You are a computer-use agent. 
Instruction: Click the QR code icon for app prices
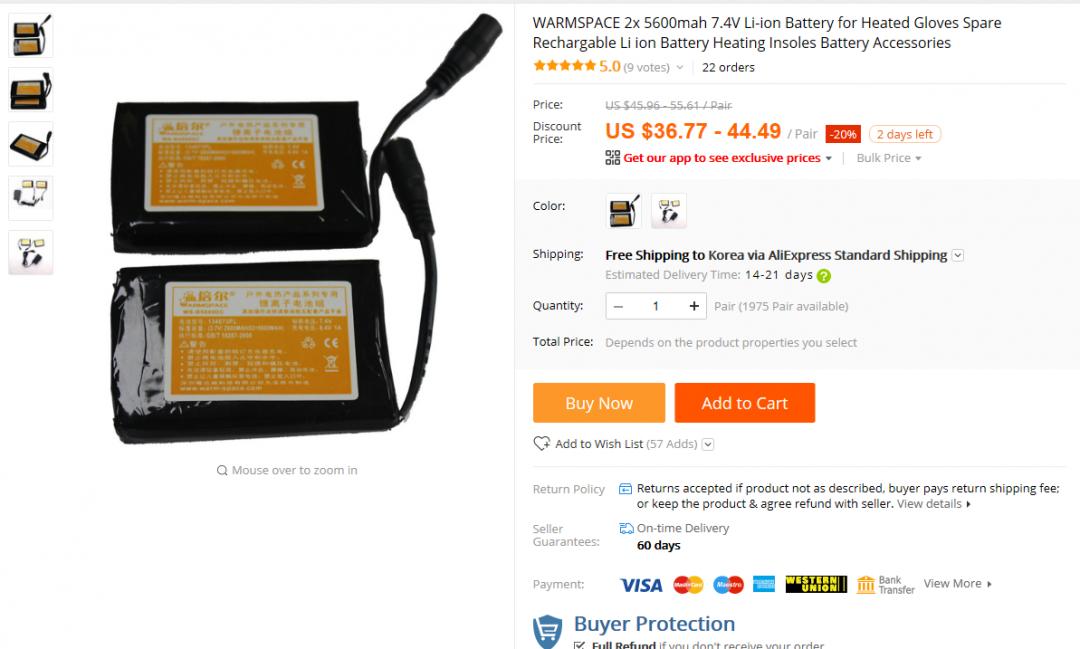[x=612, y=158]
